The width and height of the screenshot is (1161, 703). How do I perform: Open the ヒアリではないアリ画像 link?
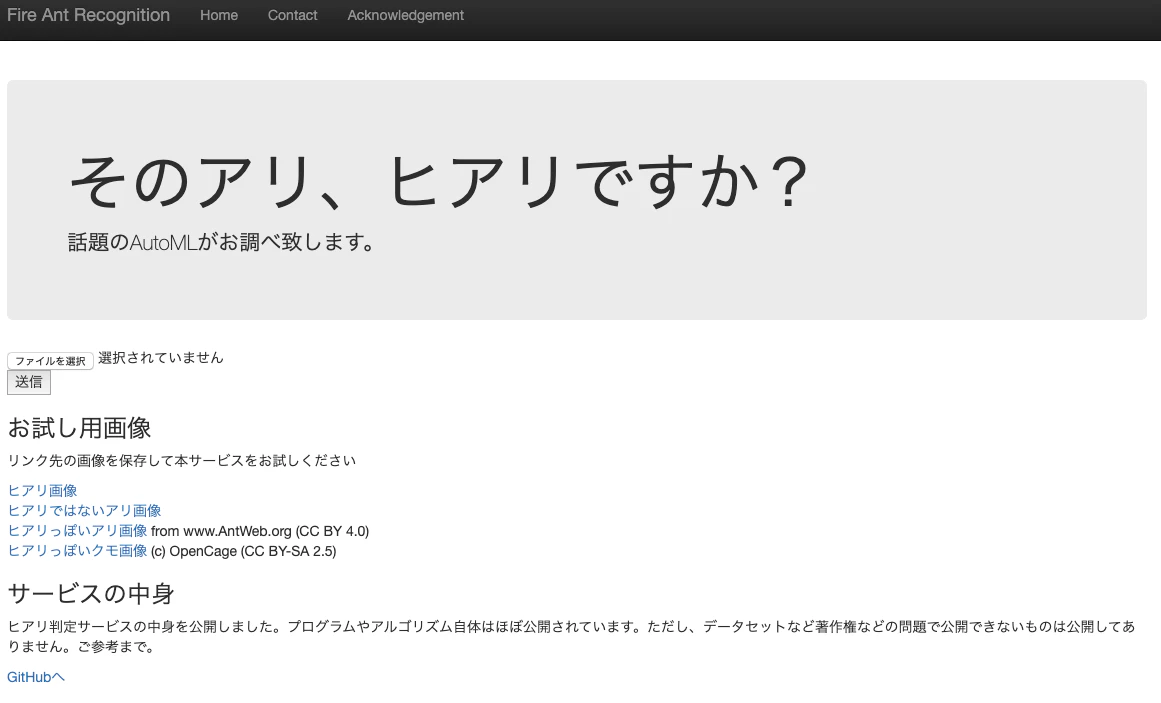(84, 510)
